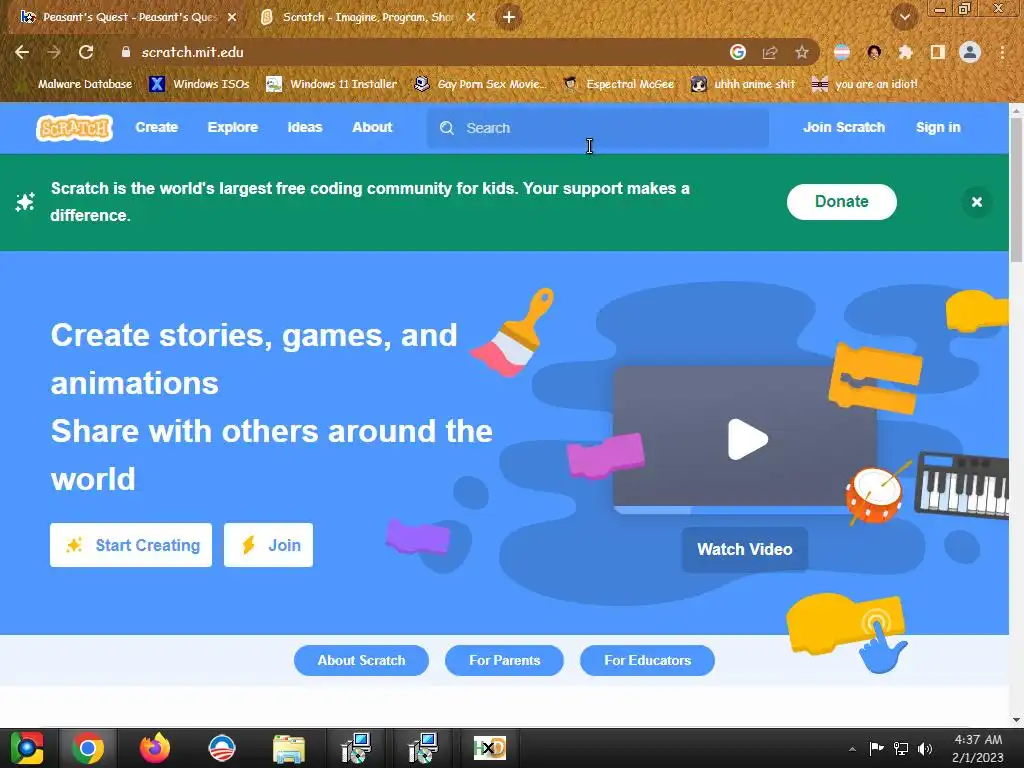This screenshot has width=1024, height=768.
Task: Click the face avatar extension icon
Action: [874, 52]
